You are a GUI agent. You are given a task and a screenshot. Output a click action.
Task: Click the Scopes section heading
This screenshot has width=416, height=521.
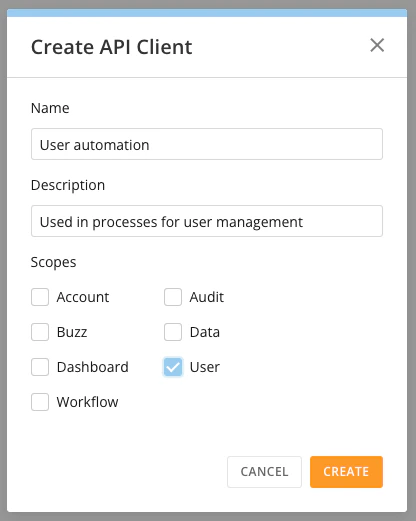click(53, 262)
